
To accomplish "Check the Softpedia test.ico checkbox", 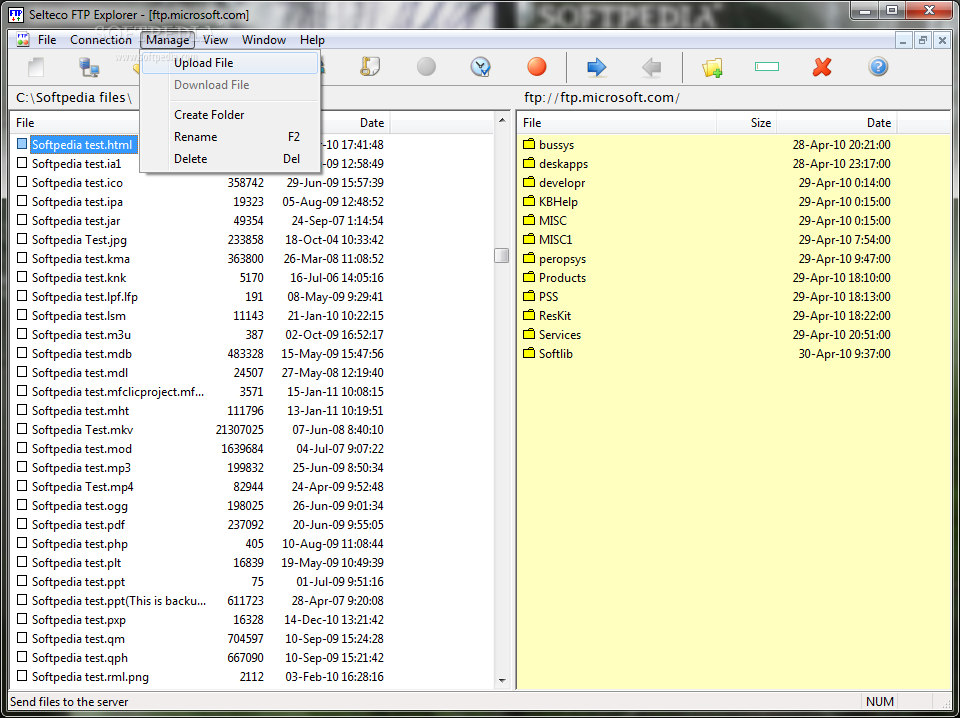I will [x=22, y=182].
